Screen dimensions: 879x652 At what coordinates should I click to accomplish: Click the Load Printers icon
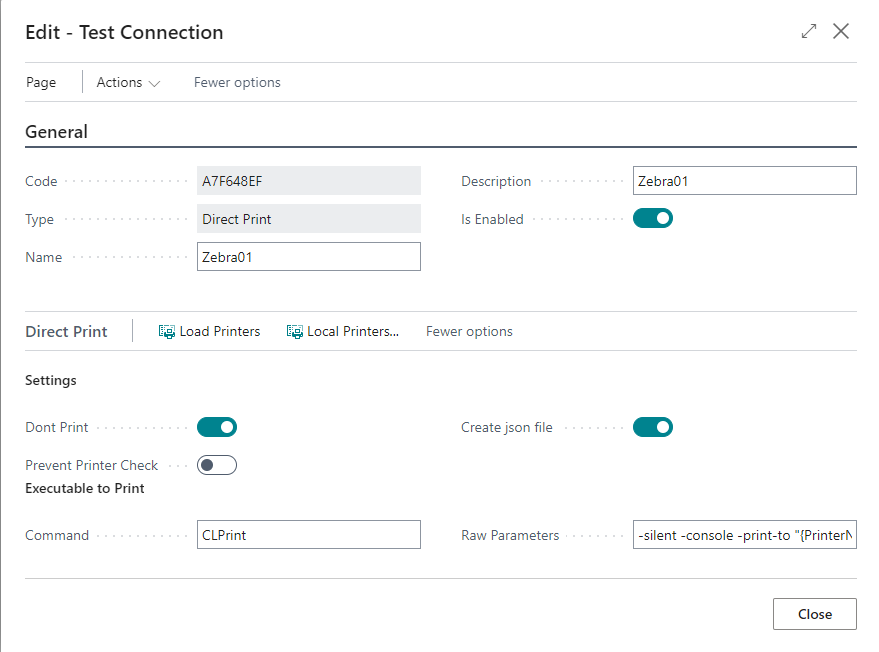point(167,332)
